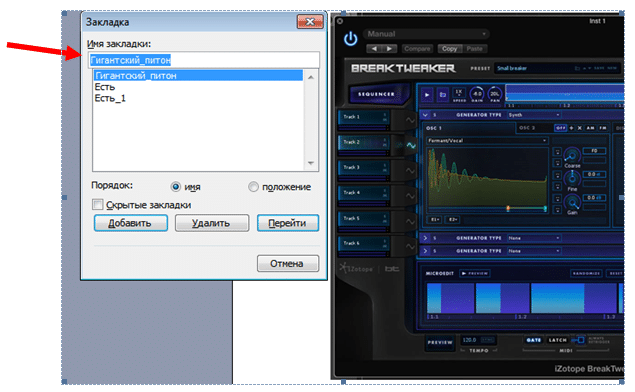The image size is (635, 392).
Task: Open Generator Type Synth dropdown
Action: [x=534, y=115]
